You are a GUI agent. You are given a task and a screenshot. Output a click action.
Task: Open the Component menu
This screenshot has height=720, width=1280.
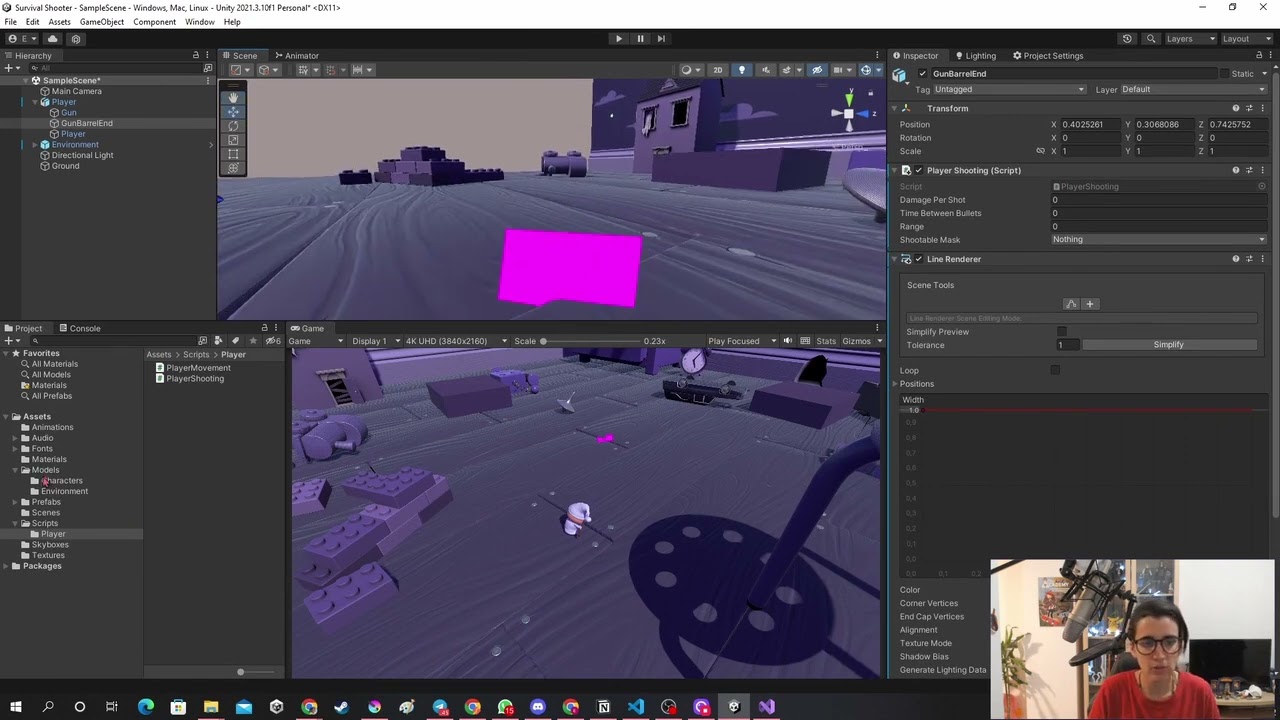[x=154, y=22]
